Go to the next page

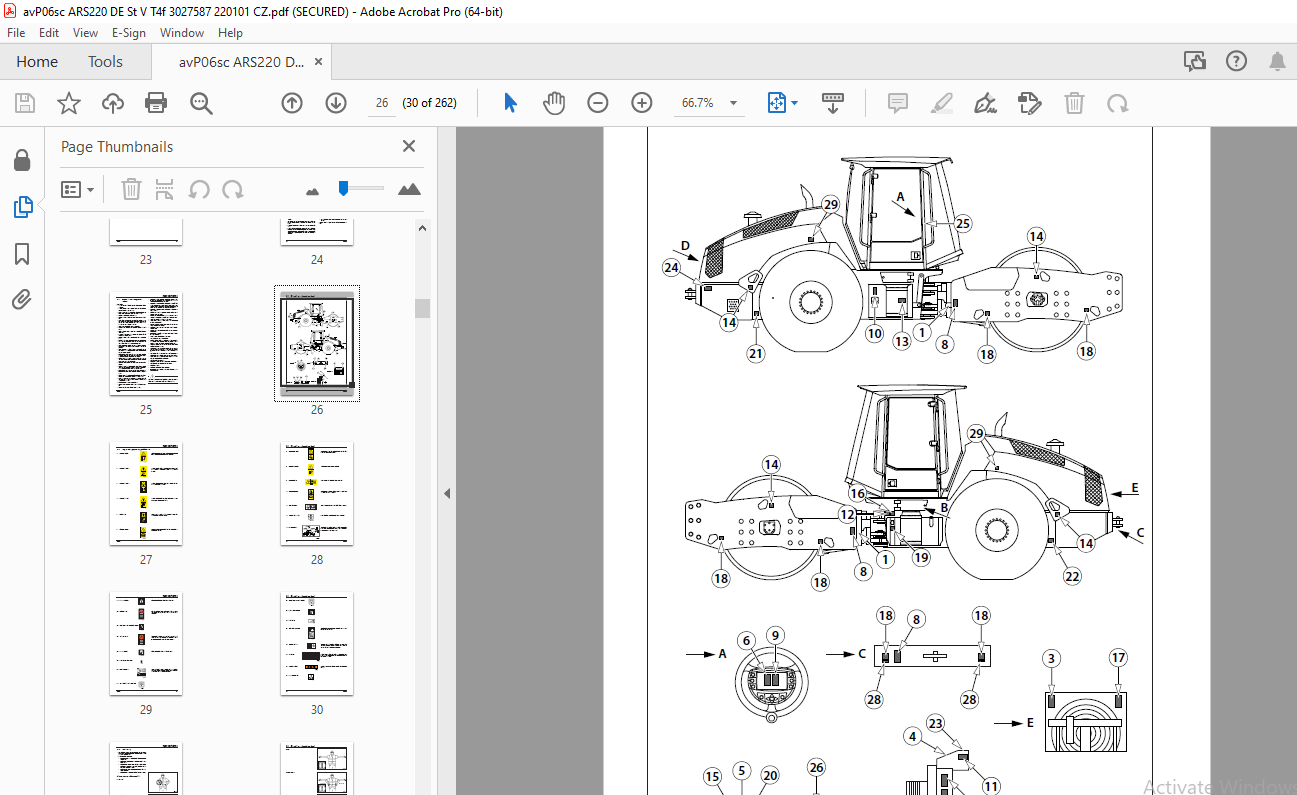tap(336, 103)
